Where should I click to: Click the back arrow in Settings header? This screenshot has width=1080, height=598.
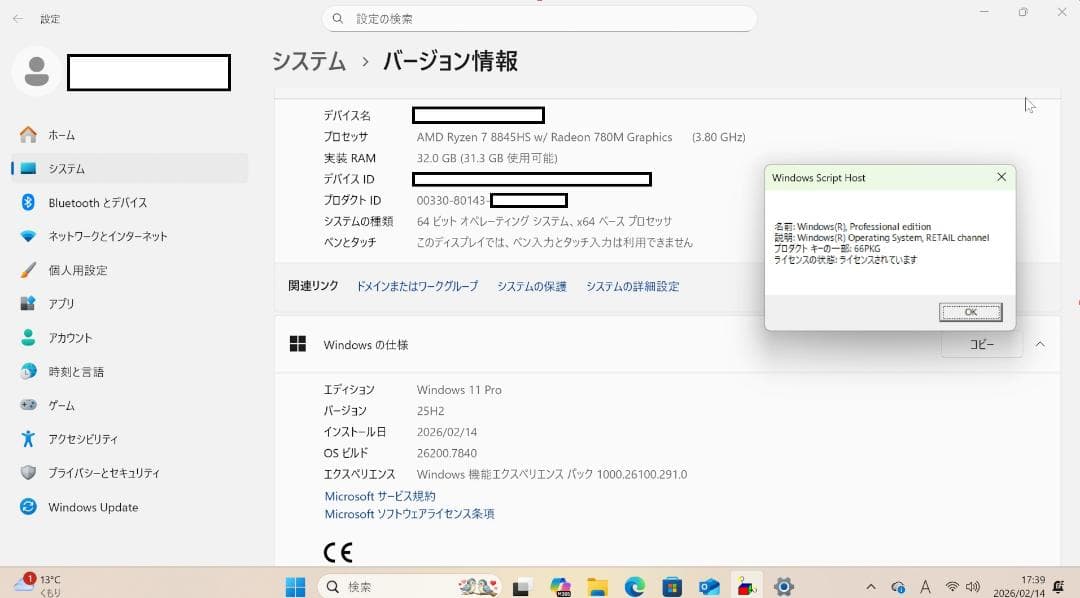[18, 19]
